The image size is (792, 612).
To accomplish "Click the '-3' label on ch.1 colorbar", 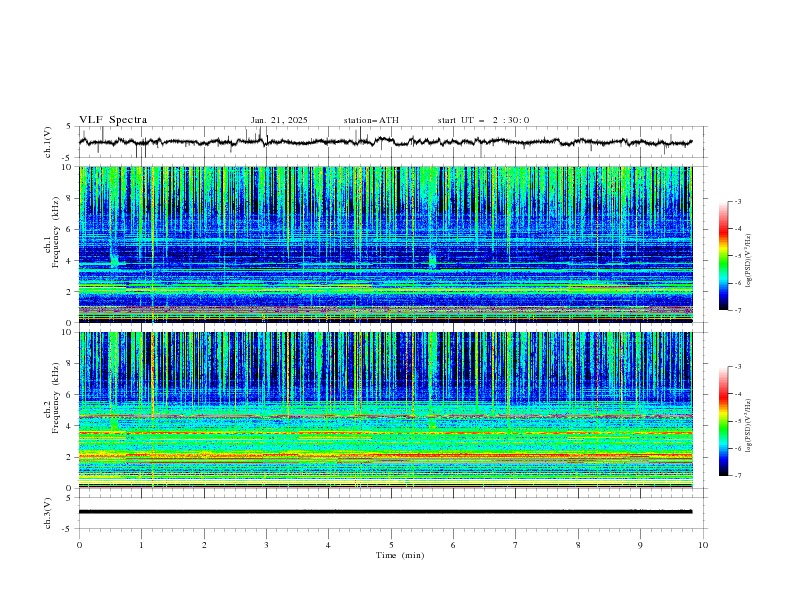I will [737, 201].
